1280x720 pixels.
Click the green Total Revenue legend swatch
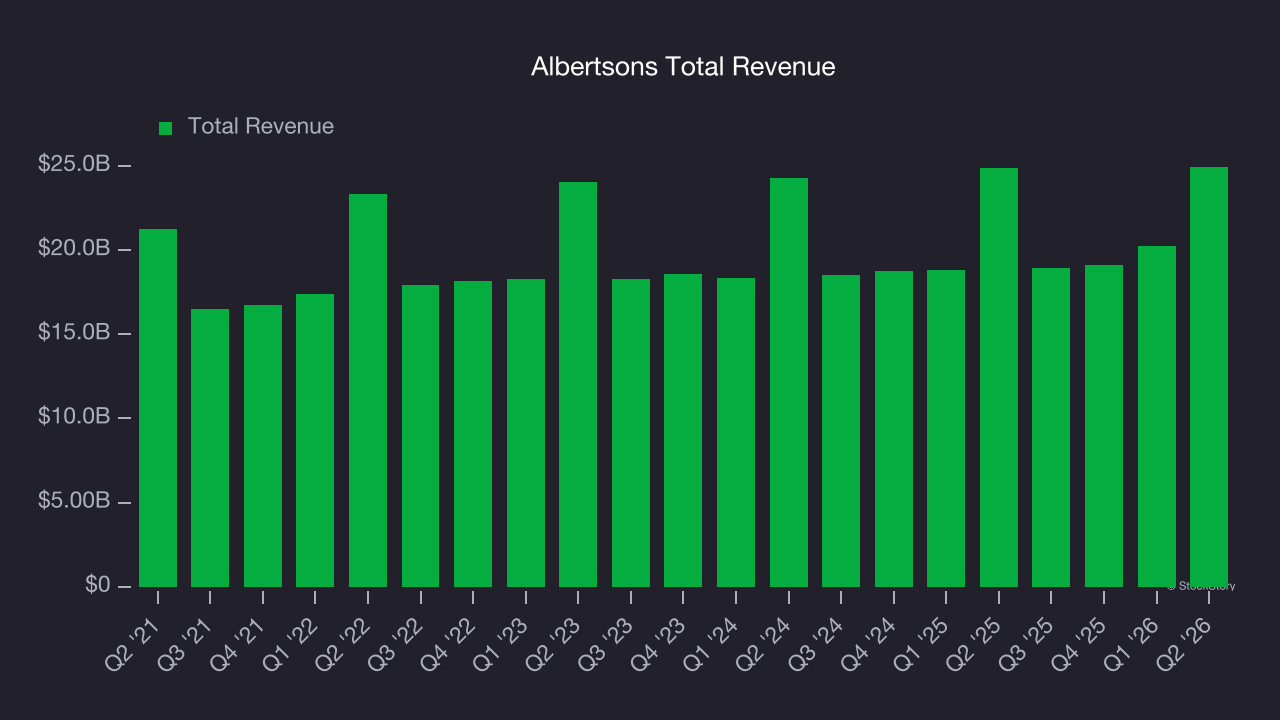click(166, 128)
